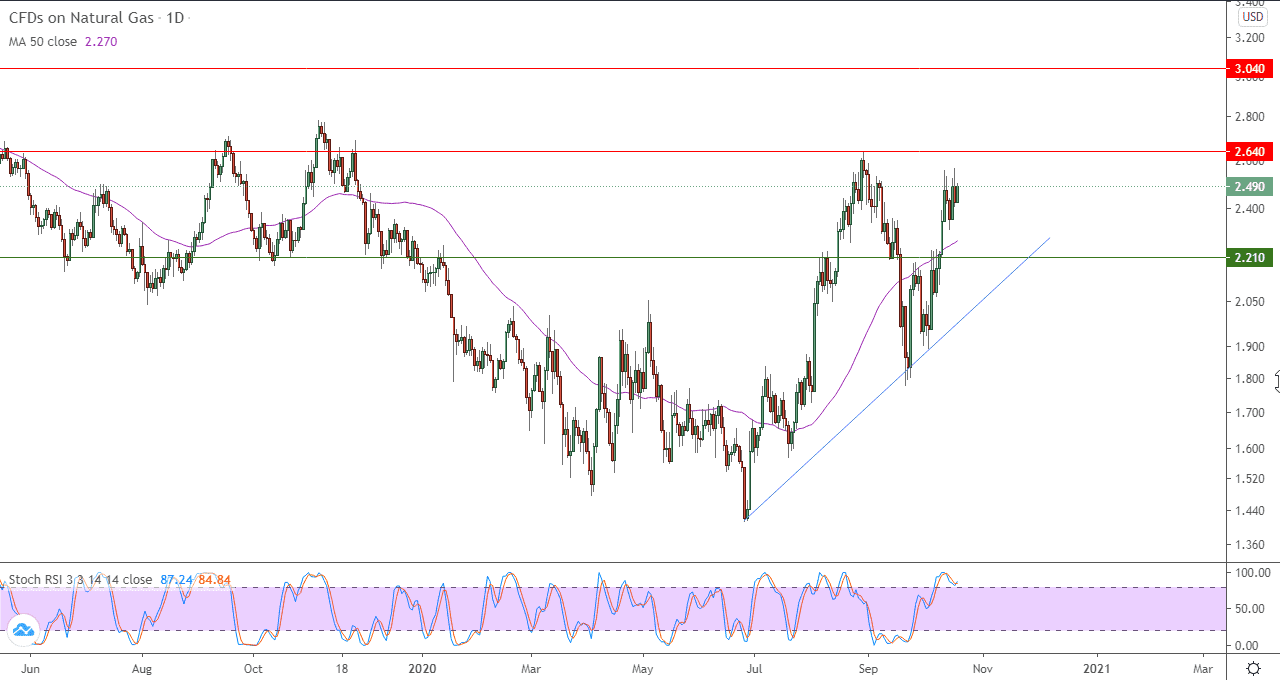
Task: Select the red 2.640 price label
Action: point(1250,152)
